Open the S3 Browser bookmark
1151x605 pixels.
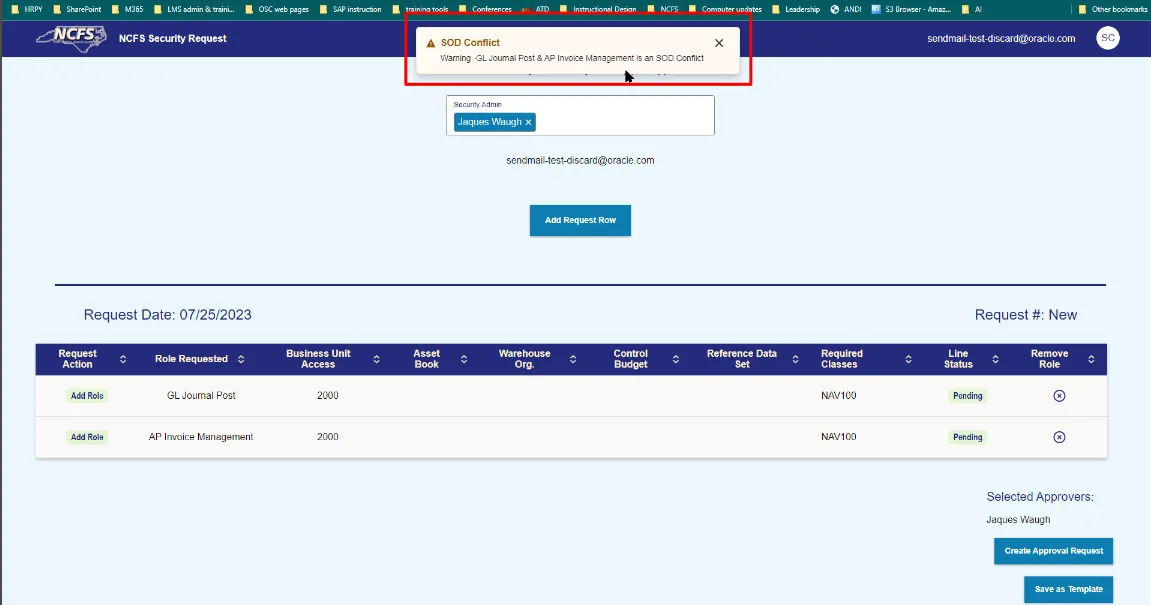tap(911, 10)
